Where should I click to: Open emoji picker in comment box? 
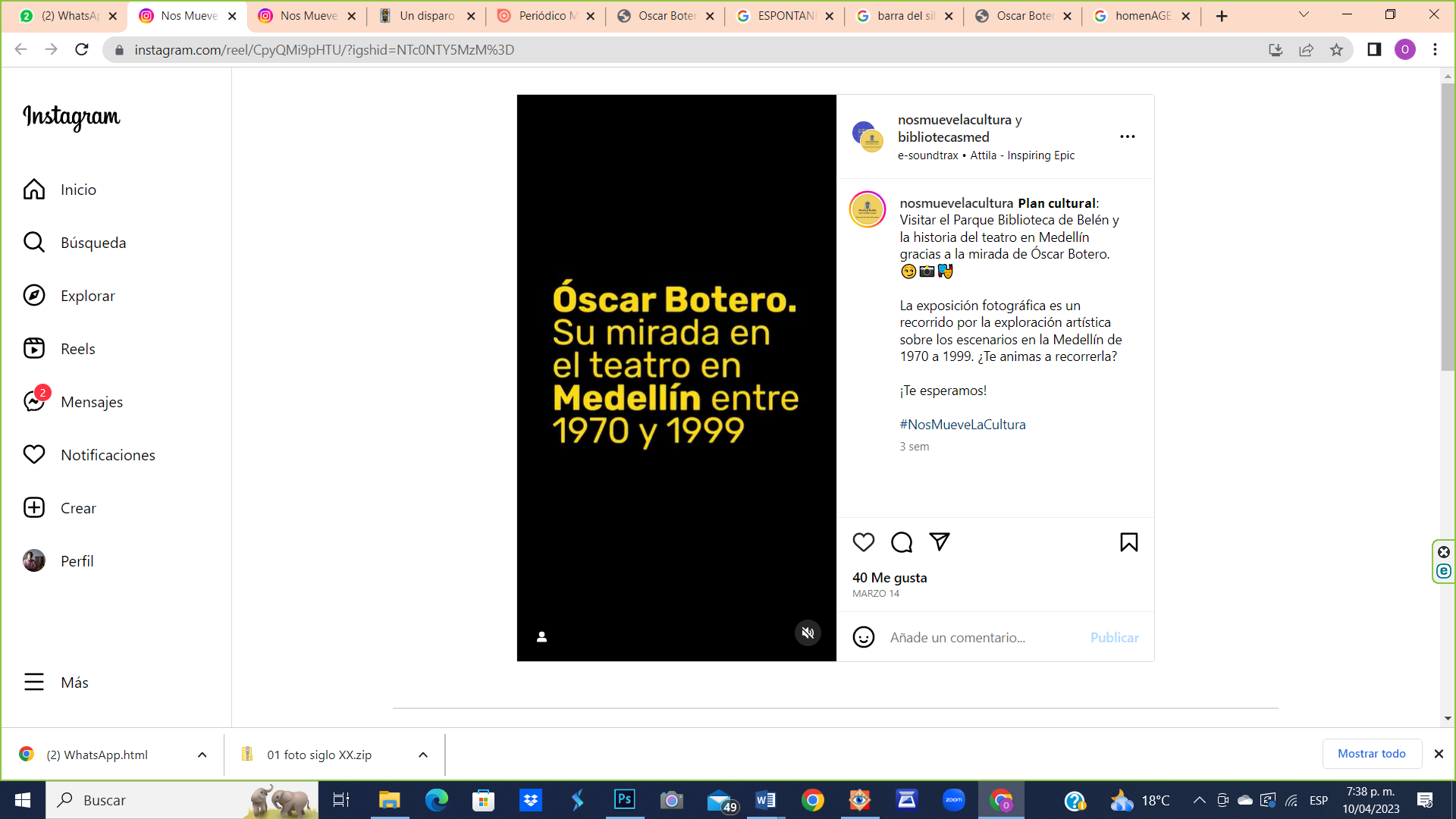pyautogui.click(x=863, y=637)
